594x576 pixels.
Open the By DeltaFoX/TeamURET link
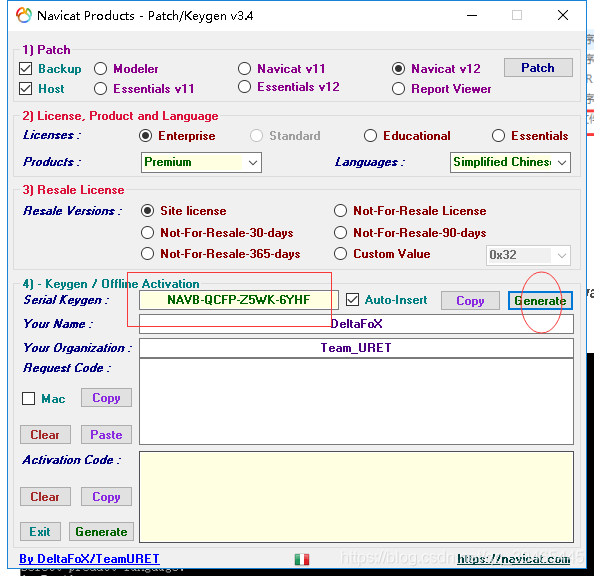pos(89,559)
